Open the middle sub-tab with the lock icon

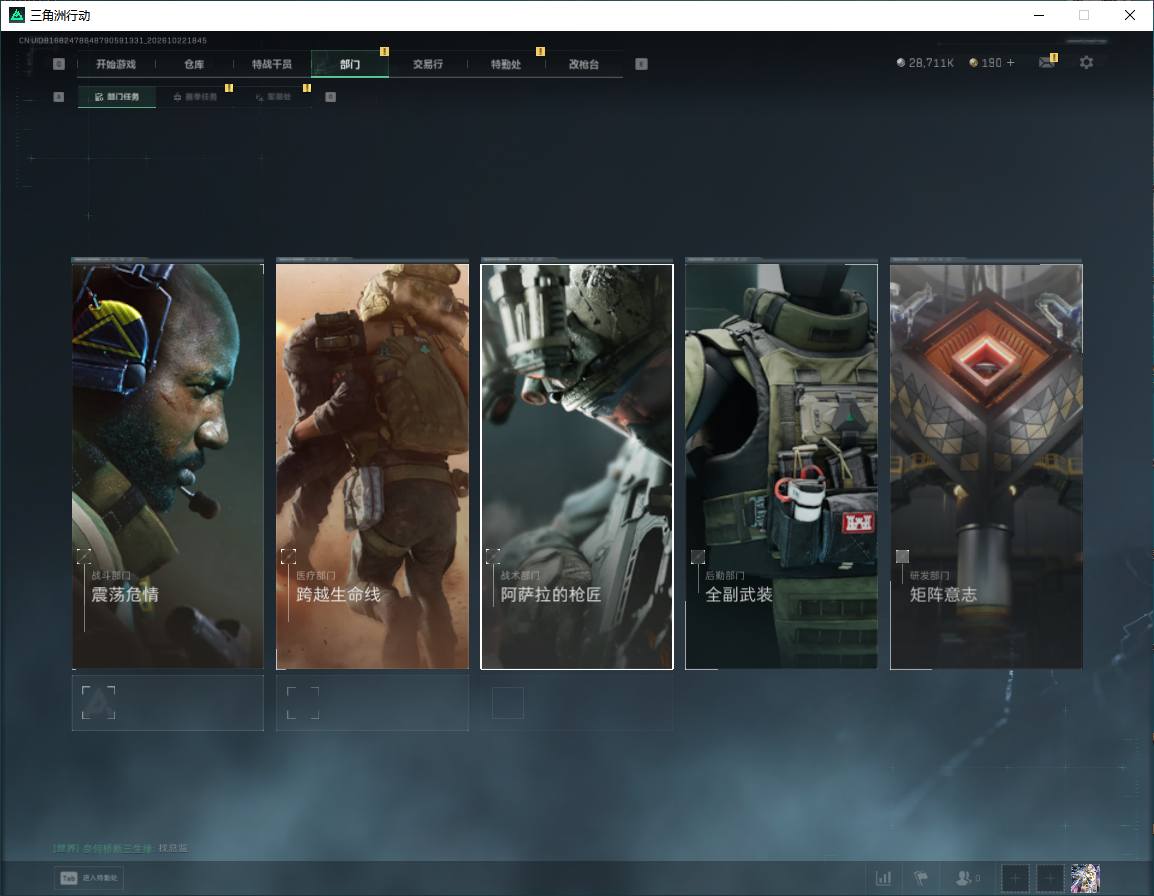pos(195,96)
